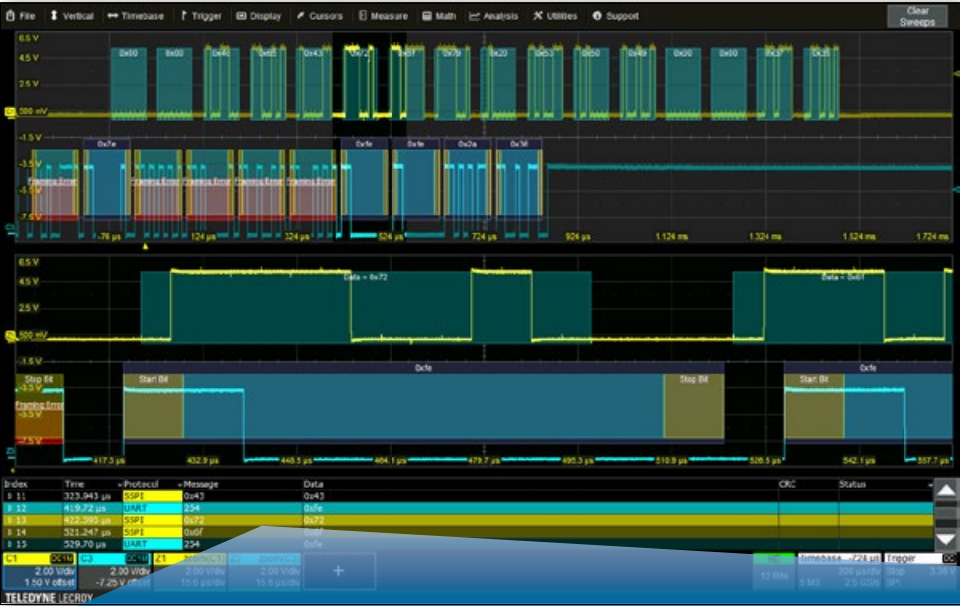The width and height of the screenshot is (960, 606).
Task: Open the Utilities menu
Action: 555,16
